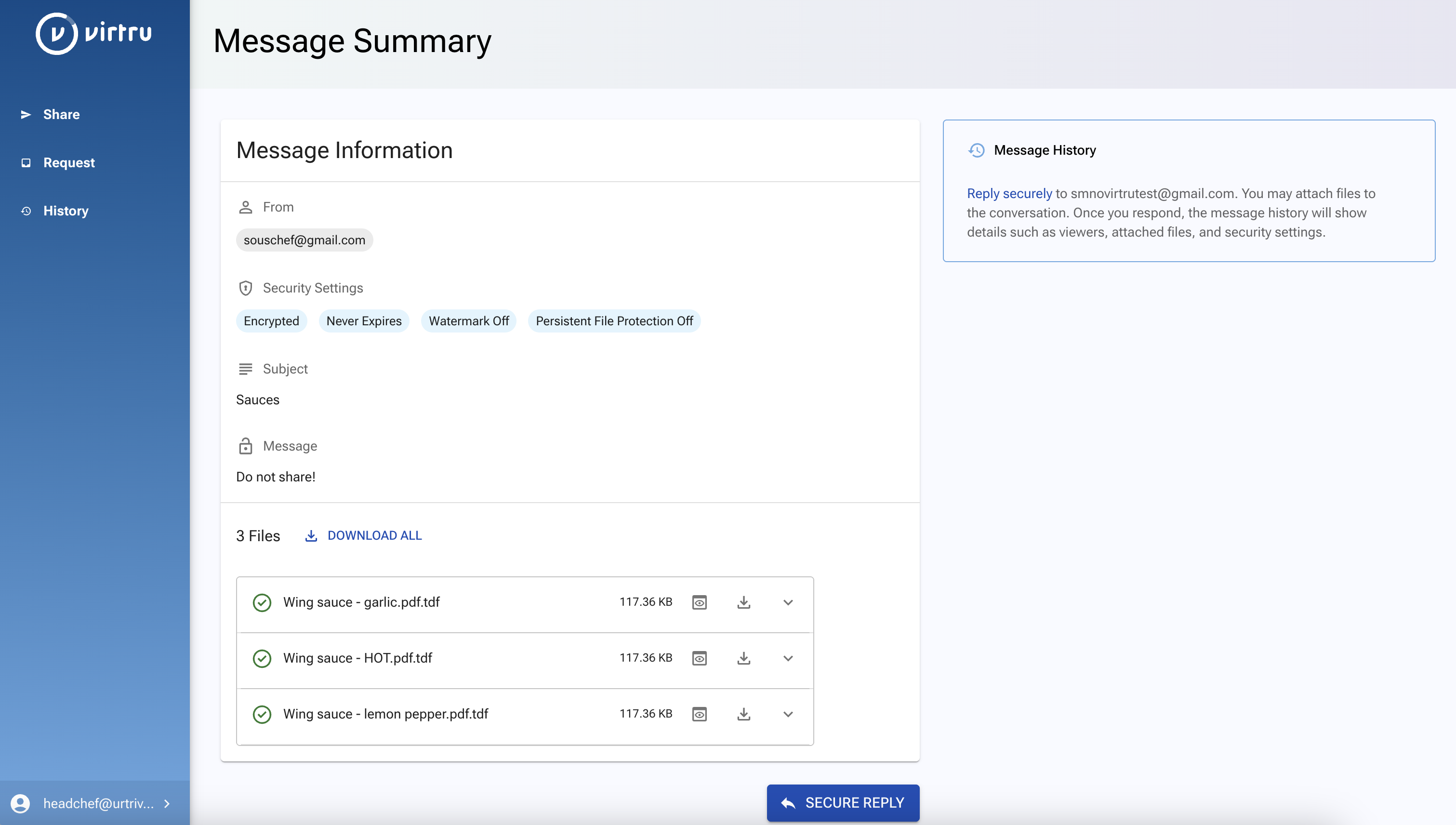Download Wing sauce - HOT.pdf.tdf
The width and height of the screenshot is (1456, 825).
744,658
